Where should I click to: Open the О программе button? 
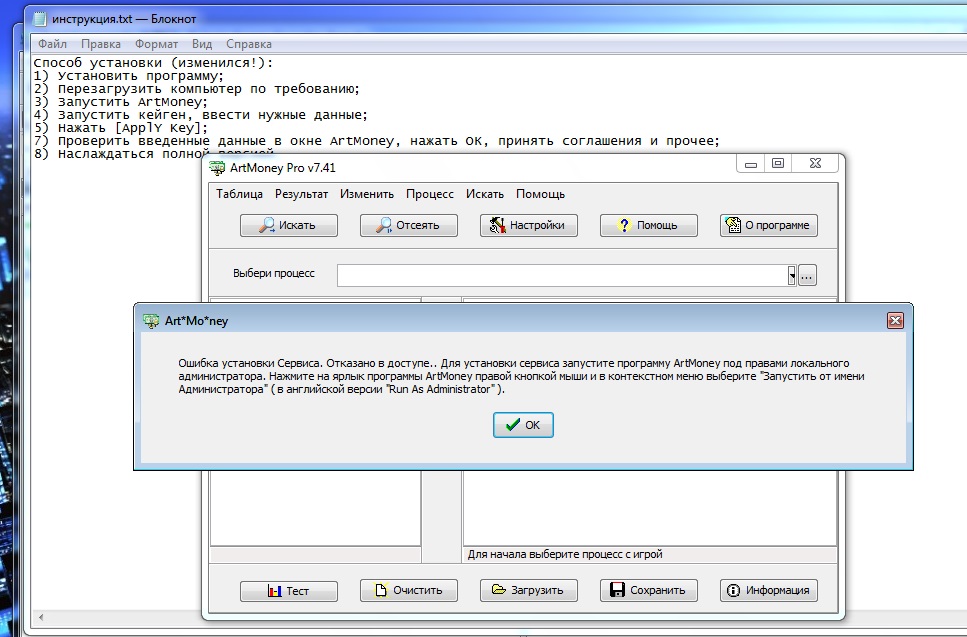point(768,225)
